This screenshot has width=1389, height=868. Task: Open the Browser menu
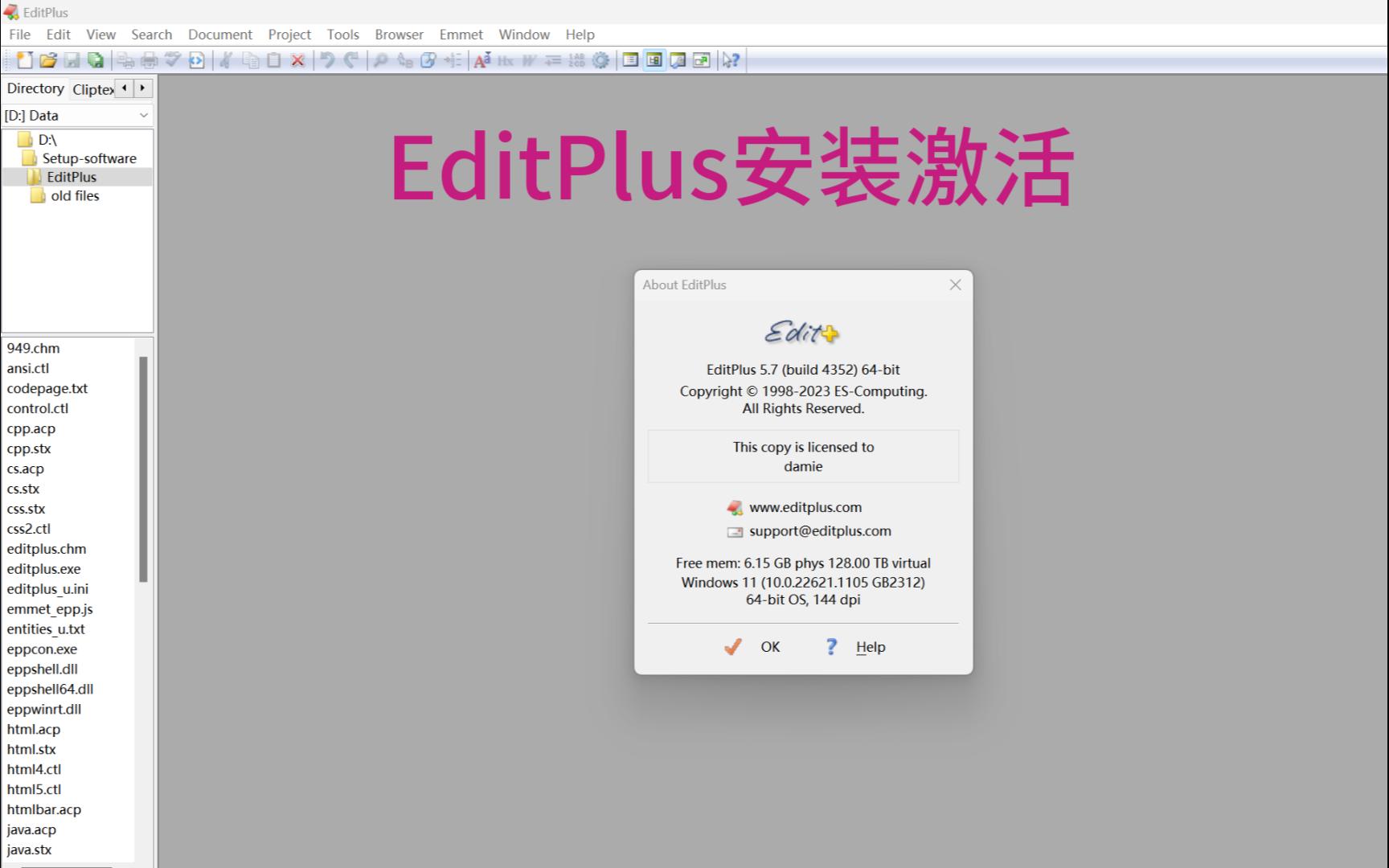tap(399, 35)
